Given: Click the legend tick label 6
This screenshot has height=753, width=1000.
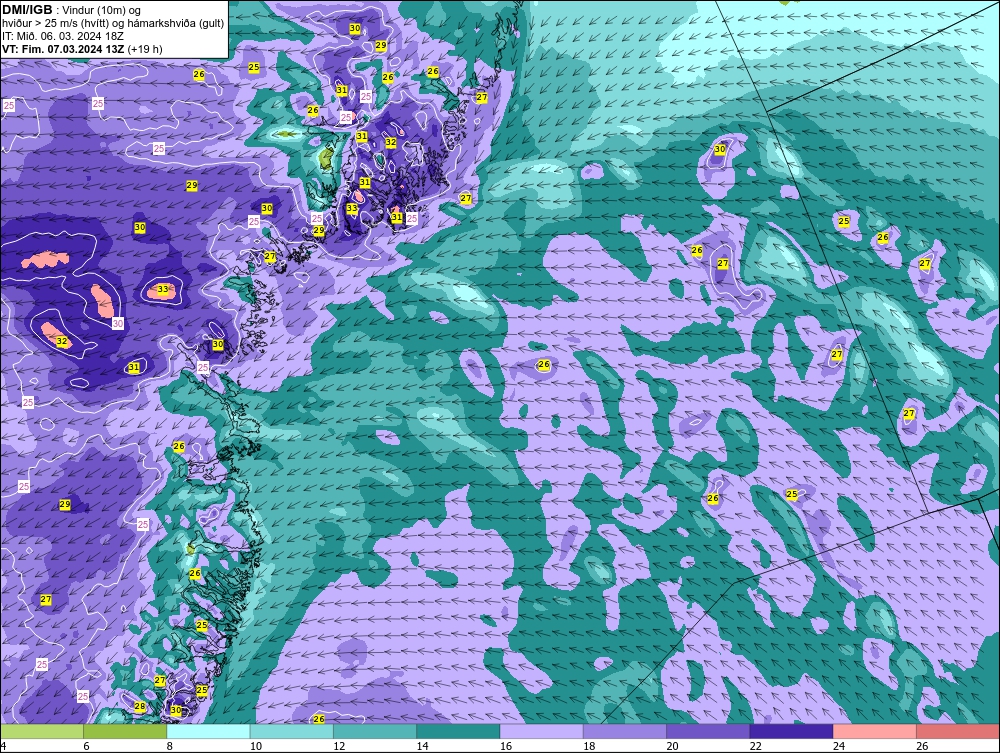Looking at the screenshot, I should pos(86,746).
